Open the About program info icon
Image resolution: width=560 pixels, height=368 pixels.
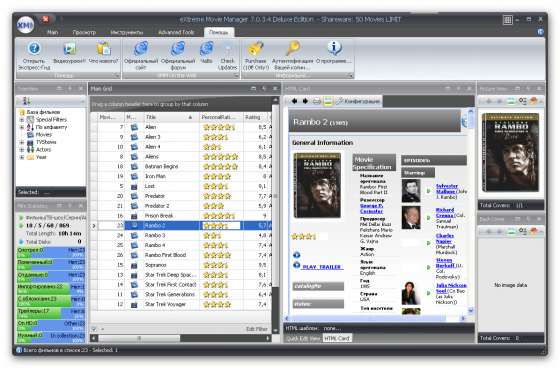point(334,48)
